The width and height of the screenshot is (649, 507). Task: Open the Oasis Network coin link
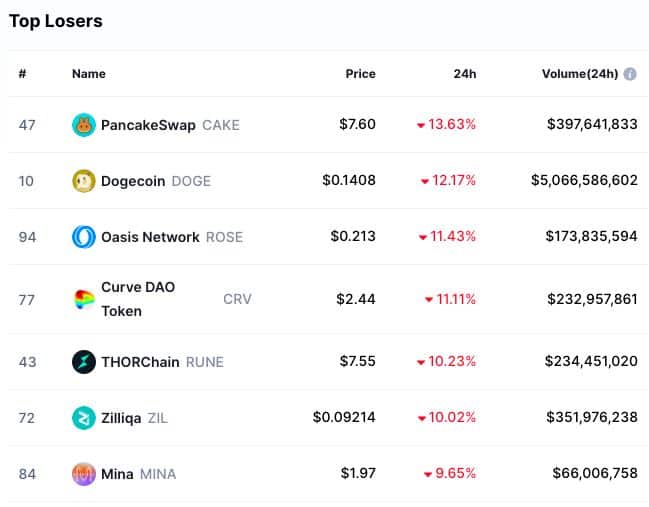tap(150, 237)
